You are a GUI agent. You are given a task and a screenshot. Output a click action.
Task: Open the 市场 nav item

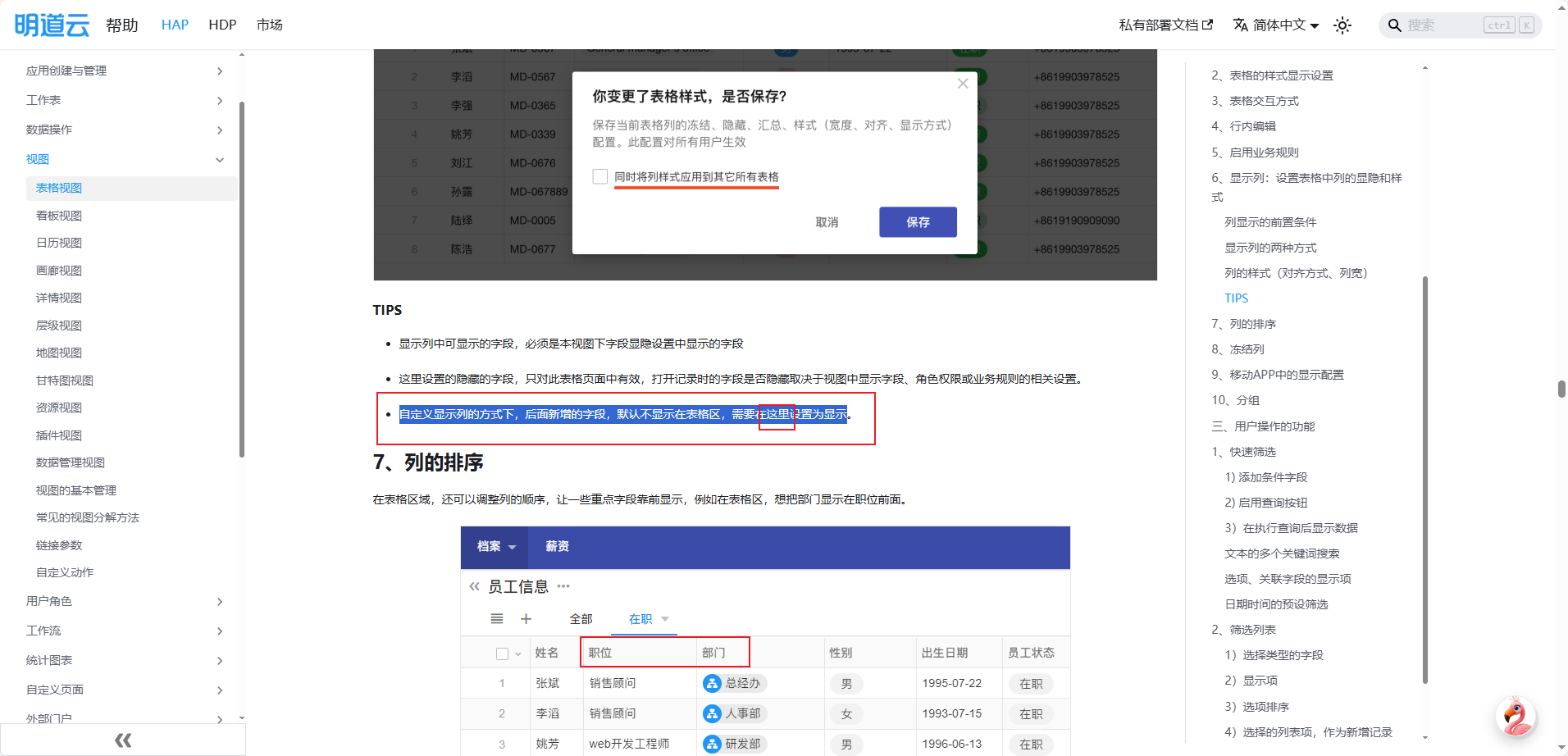click(x=269, y=25)
